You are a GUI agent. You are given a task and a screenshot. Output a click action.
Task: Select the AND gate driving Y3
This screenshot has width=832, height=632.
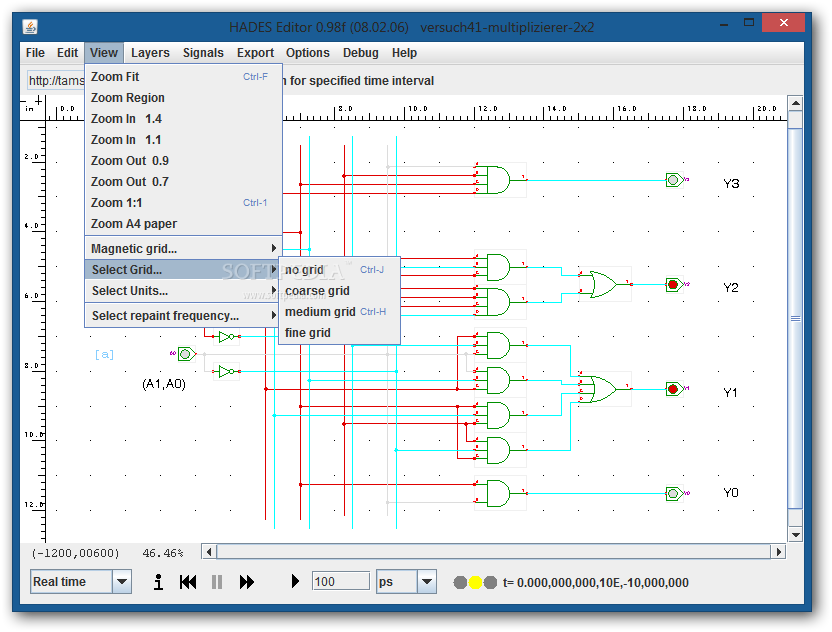(498, 180)
